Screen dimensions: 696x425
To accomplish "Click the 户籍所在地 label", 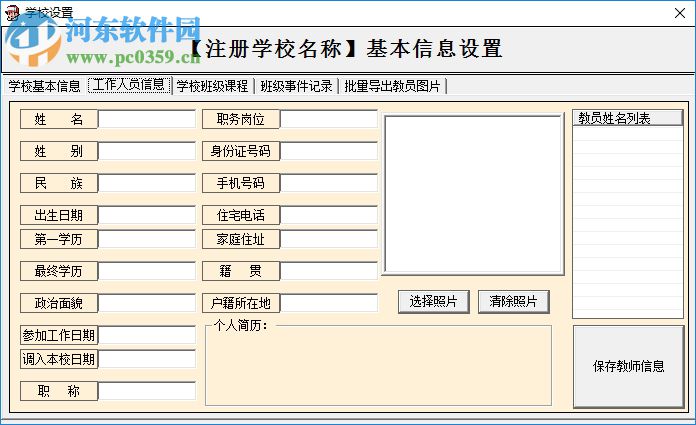I will [241, 303].
